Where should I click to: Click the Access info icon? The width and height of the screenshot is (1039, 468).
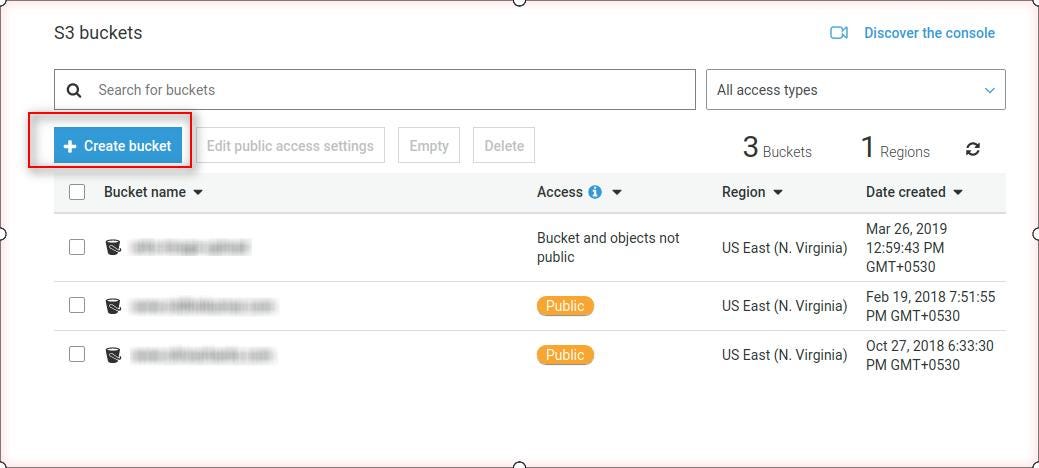coord(595,192)
